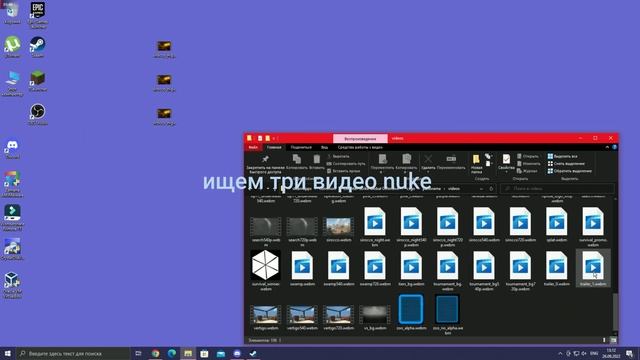Image resolution: width=640 pixels, height=360 pixels.
Task: Select the zoo_no_alpha.webm file
Action: point(447,313)
